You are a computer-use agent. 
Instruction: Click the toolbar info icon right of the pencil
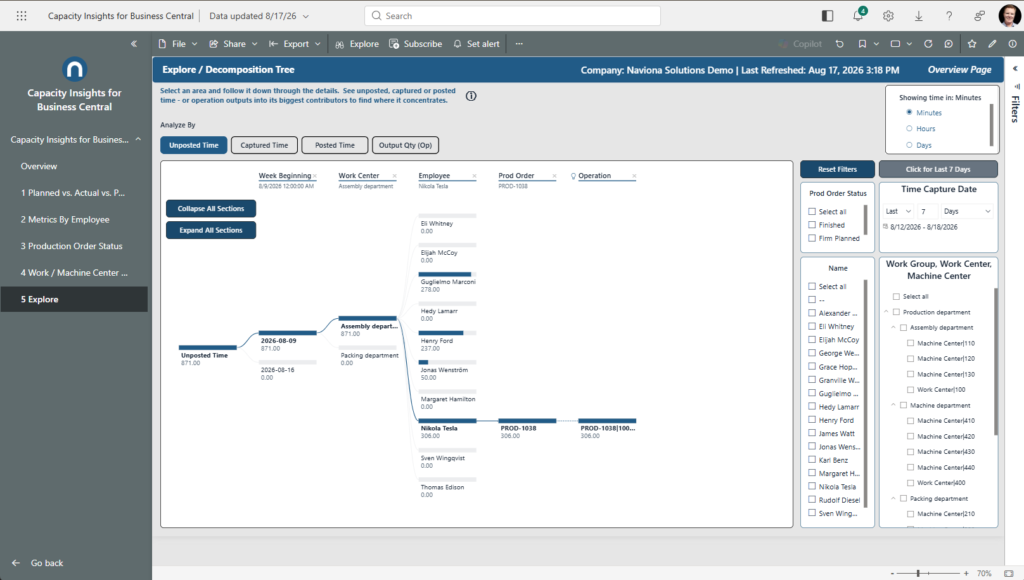[1012, 44]
